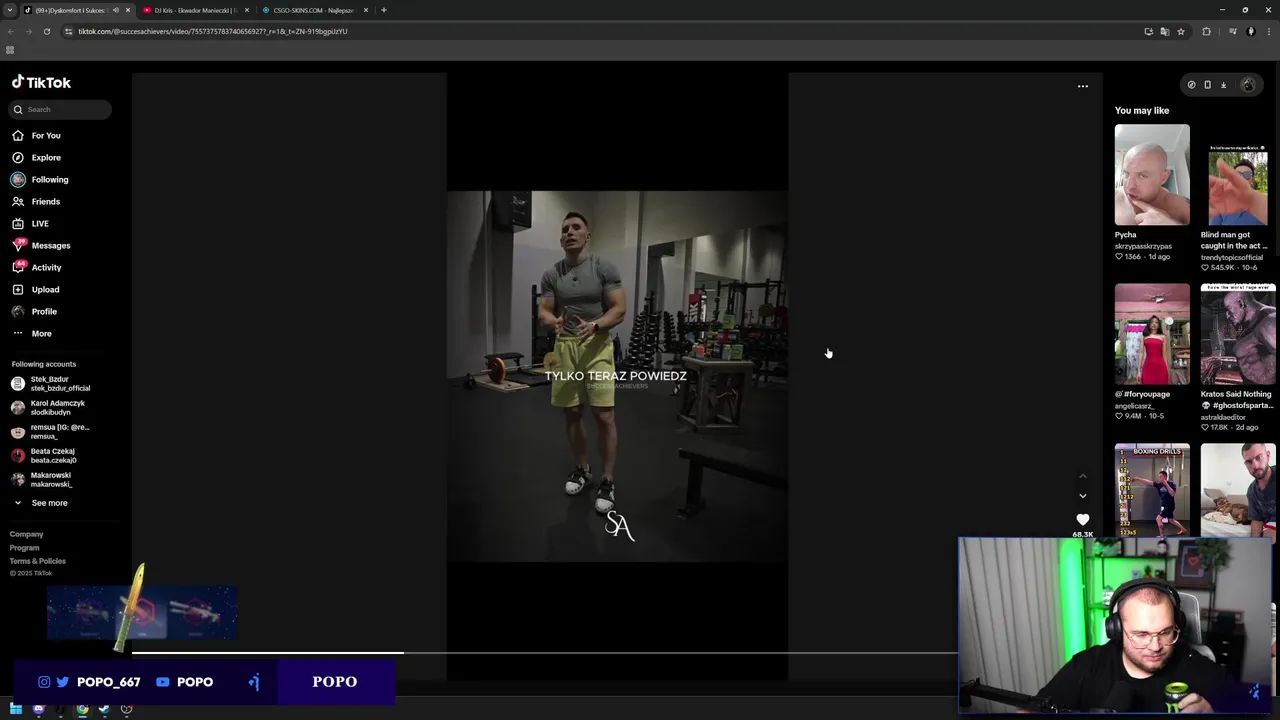
Task: Open the tab search dropdown
Action: point(9,10)
